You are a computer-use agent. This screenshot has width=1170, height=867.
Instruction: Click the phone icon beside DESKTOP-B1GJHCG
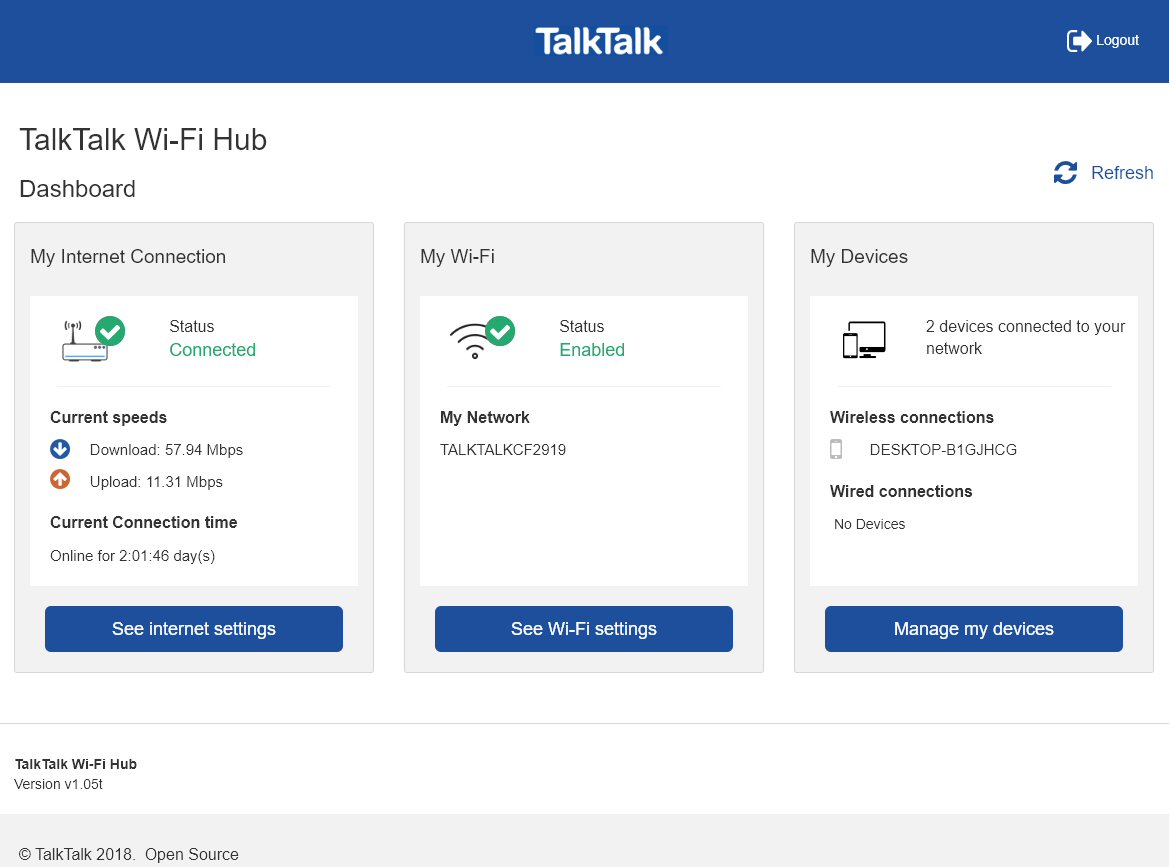point(836,449)
